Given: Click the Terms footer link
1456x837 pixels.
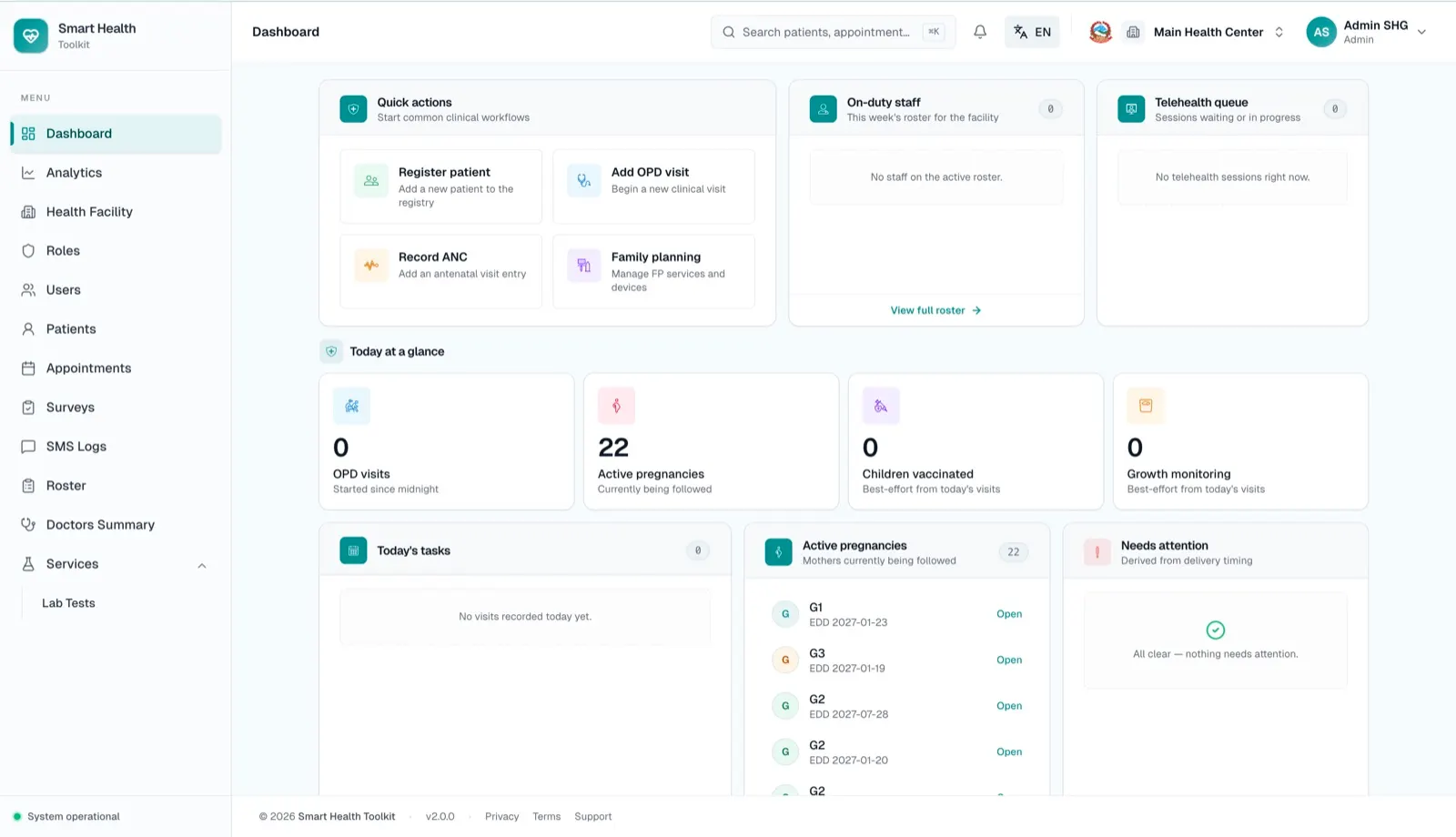Looking at the screenshot, I should point(546,816).
